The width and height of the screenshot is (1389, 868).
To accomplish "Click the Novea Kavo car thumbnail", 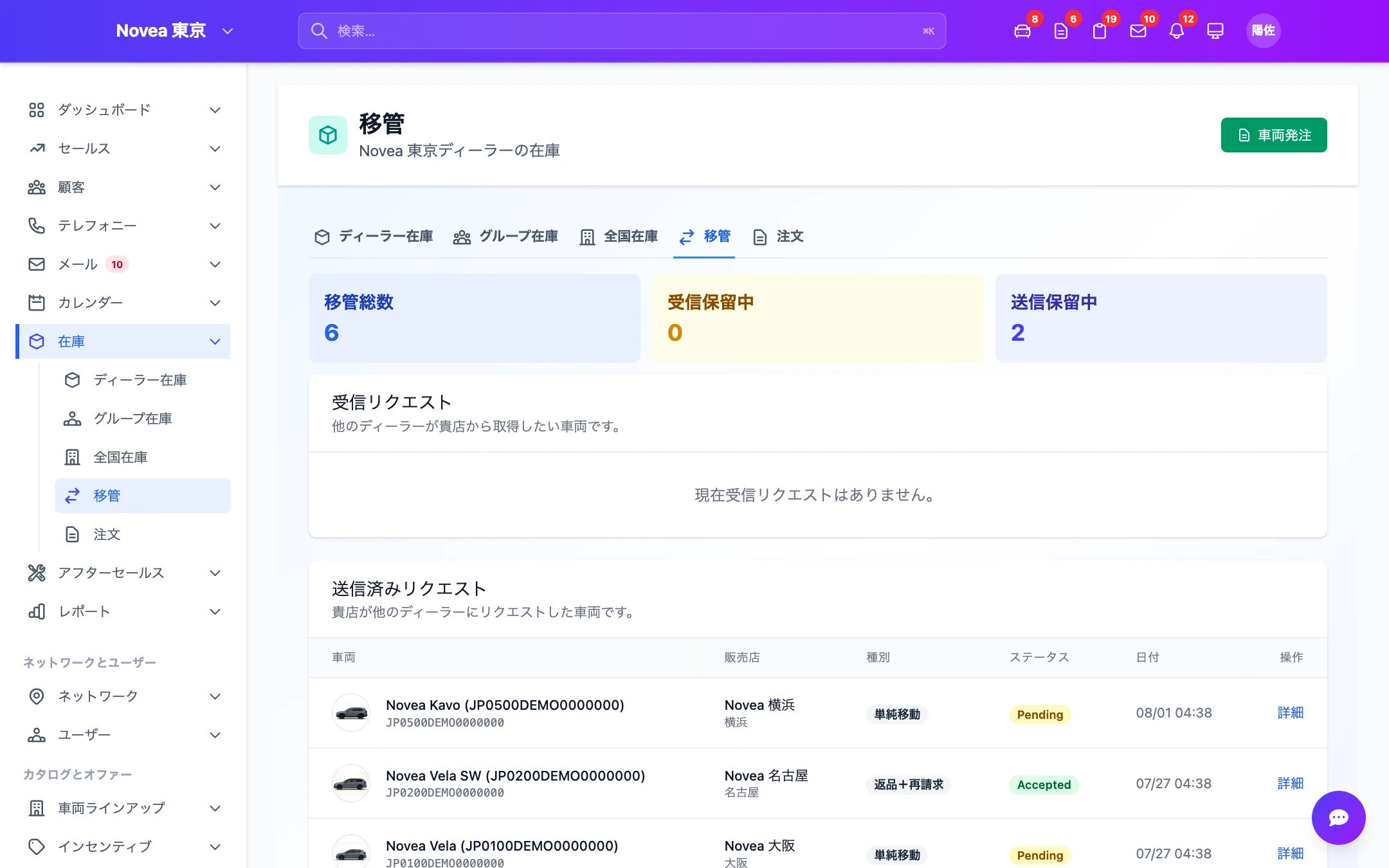I will pyautogui.click(x=351, y=712).
